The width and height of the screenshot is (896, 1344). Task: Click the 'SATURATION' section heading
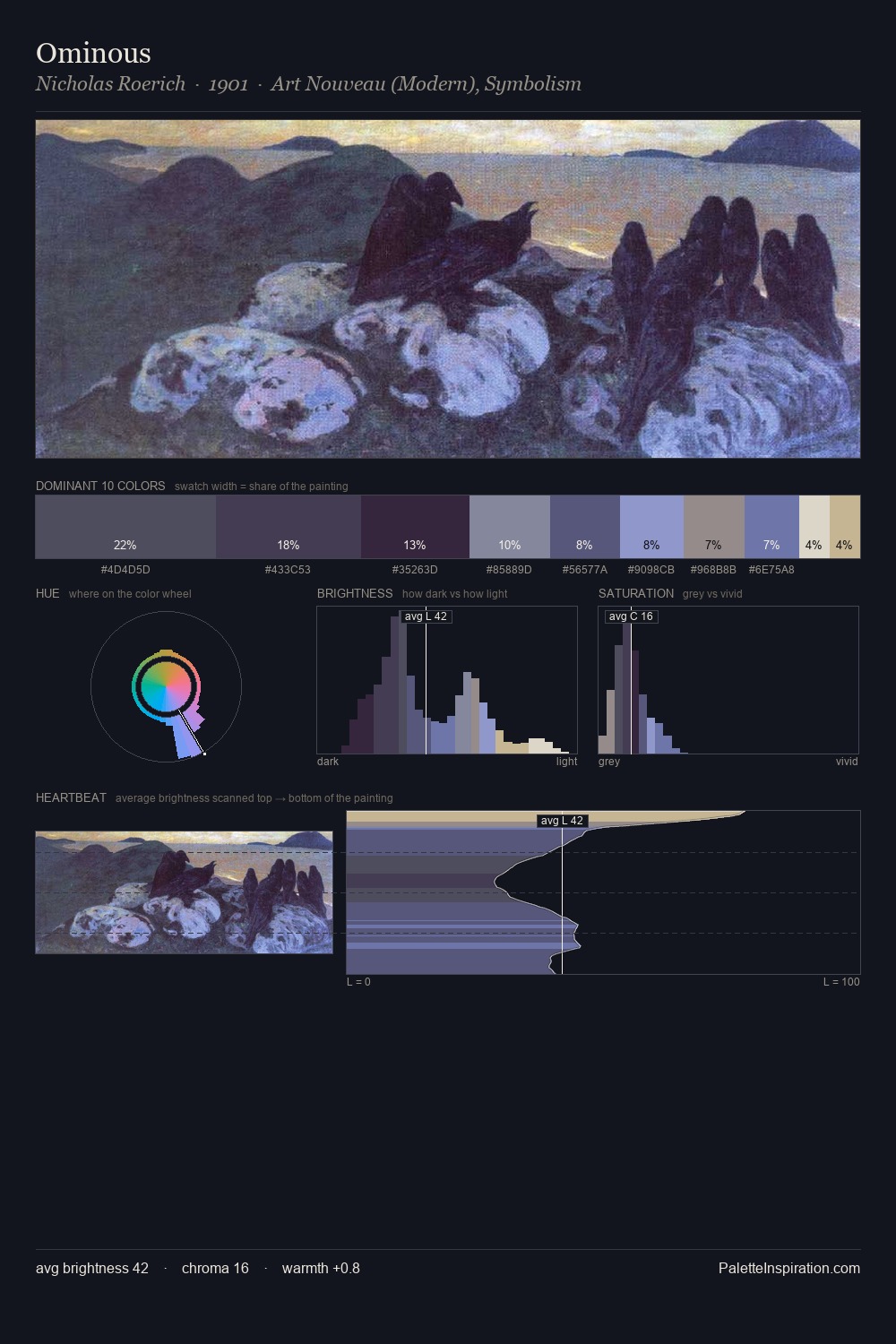tap(636, 593)
